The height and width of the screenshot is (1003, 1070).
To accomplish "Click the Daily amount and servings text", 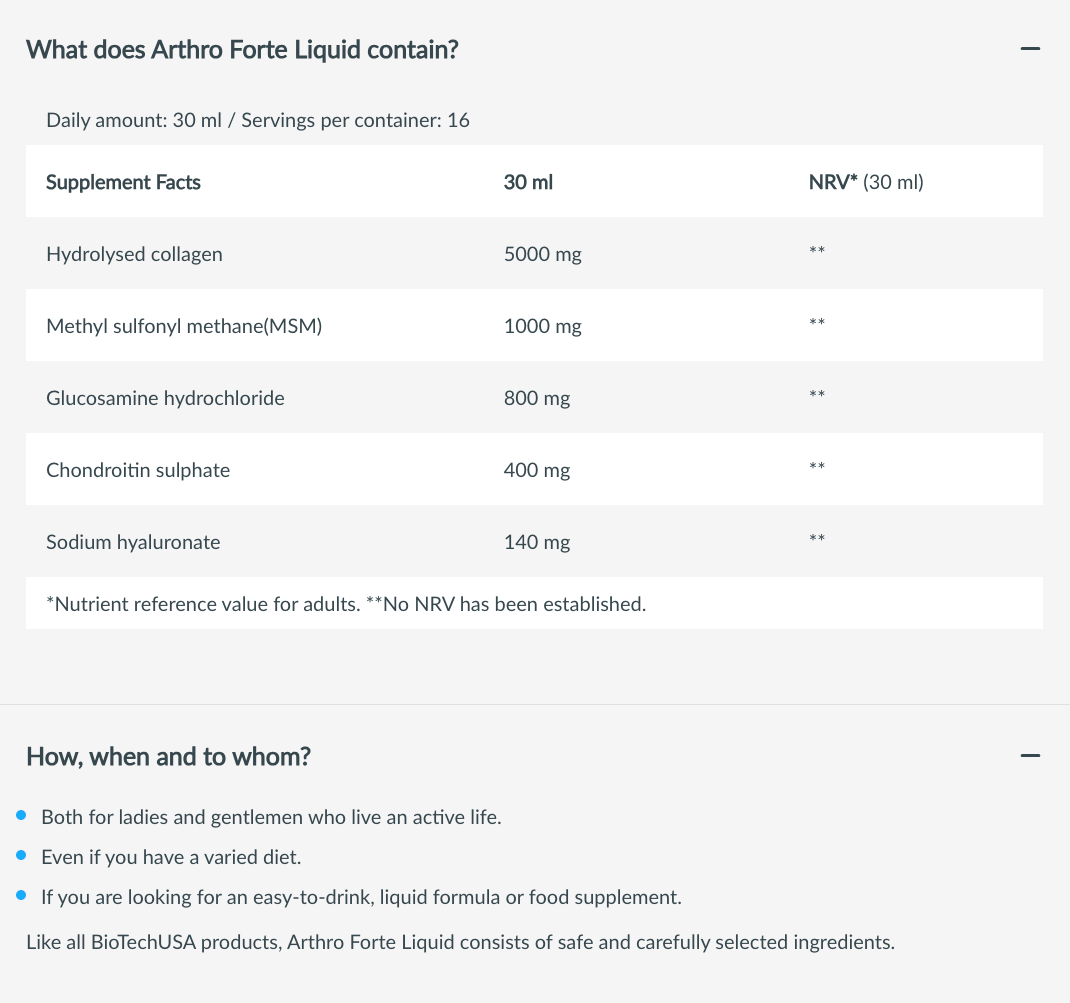I will pos(258,120).
